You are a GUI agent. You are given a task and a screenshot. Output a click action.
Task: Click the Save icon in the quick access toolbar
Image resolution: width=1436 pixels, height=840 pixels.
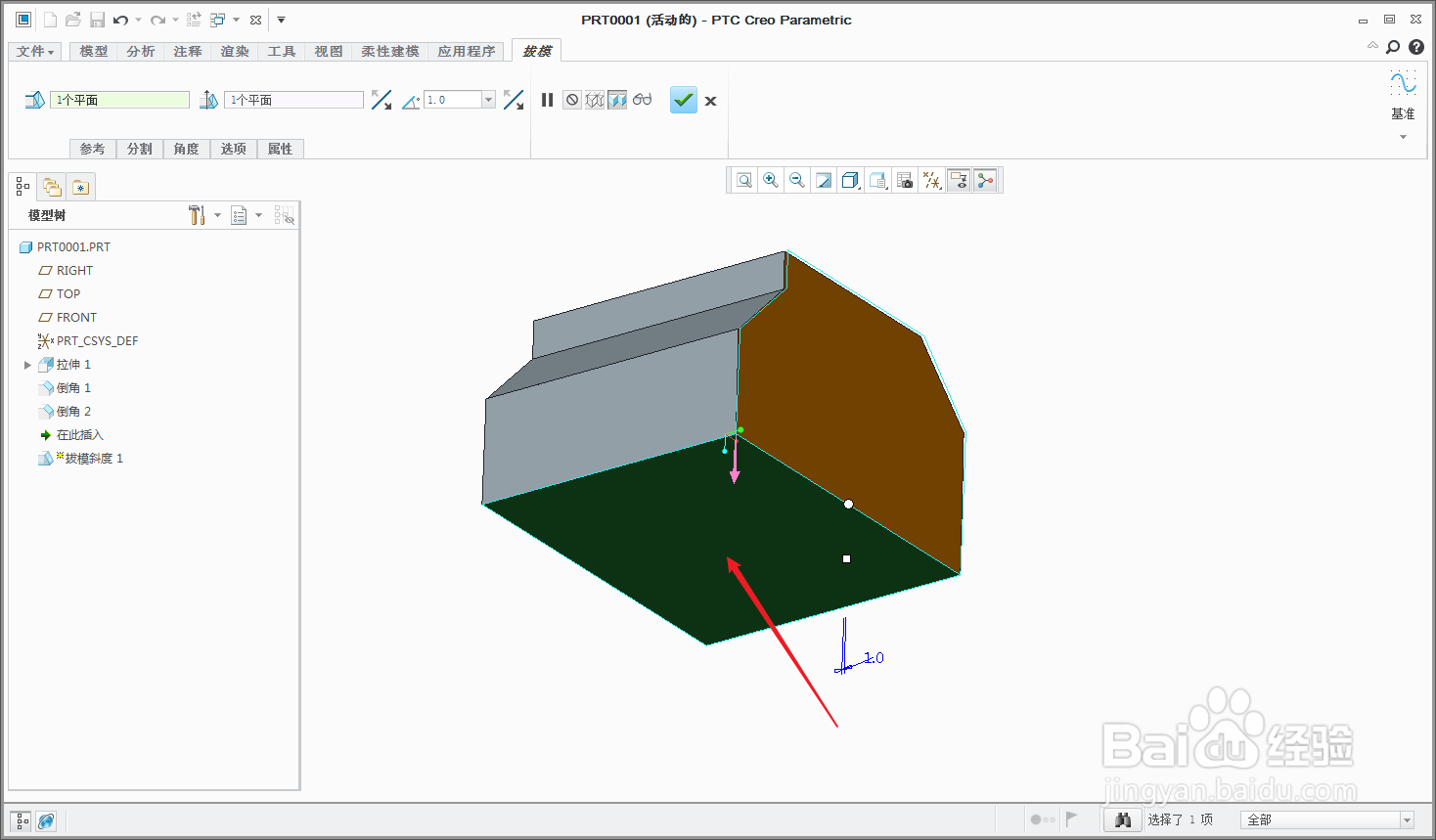point(97,20)
